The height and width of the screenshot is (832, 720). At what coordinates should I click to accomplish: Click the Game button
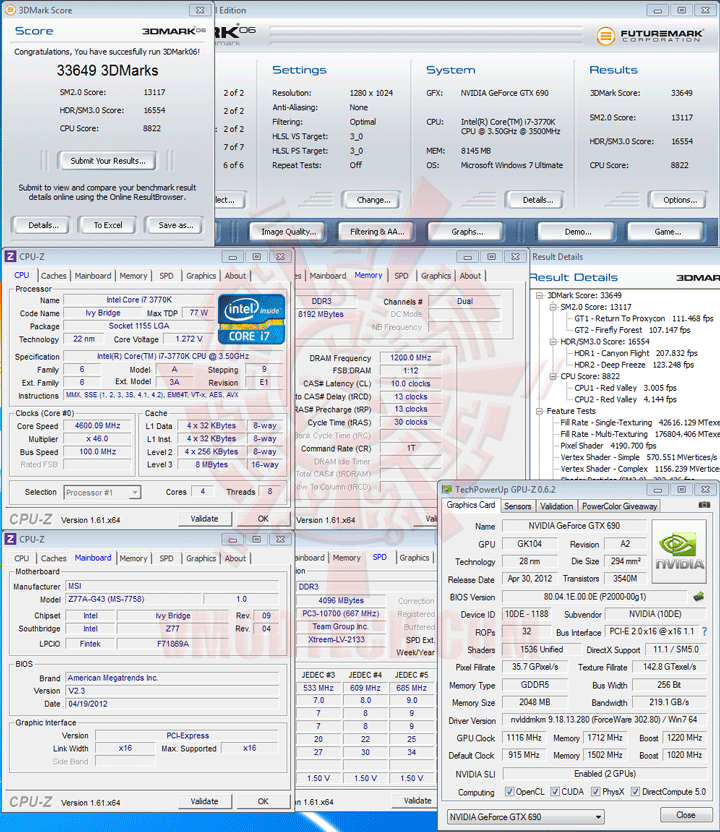point(667,232)
